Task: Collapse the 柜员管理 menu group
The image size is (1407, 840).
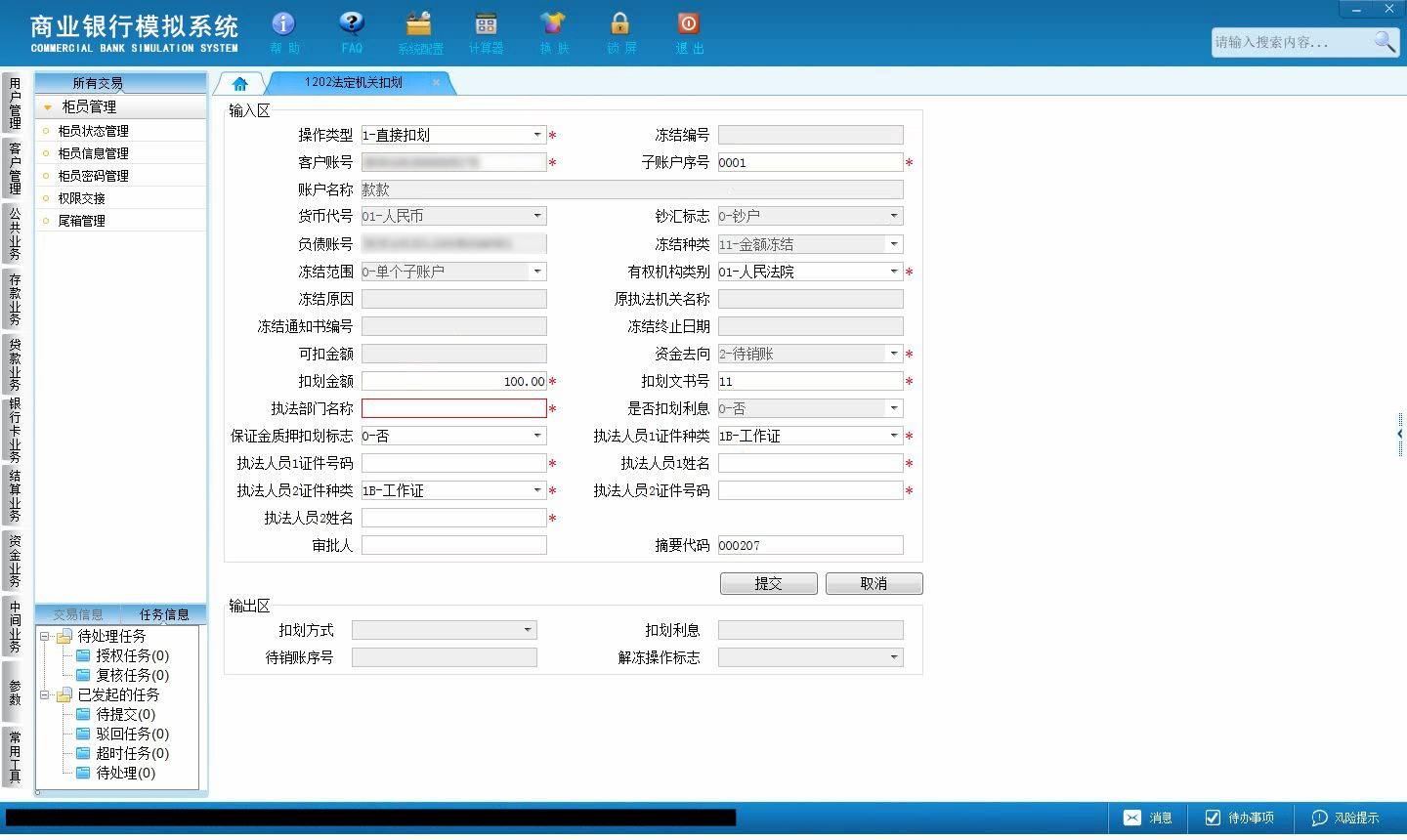Action: point(47,107)
